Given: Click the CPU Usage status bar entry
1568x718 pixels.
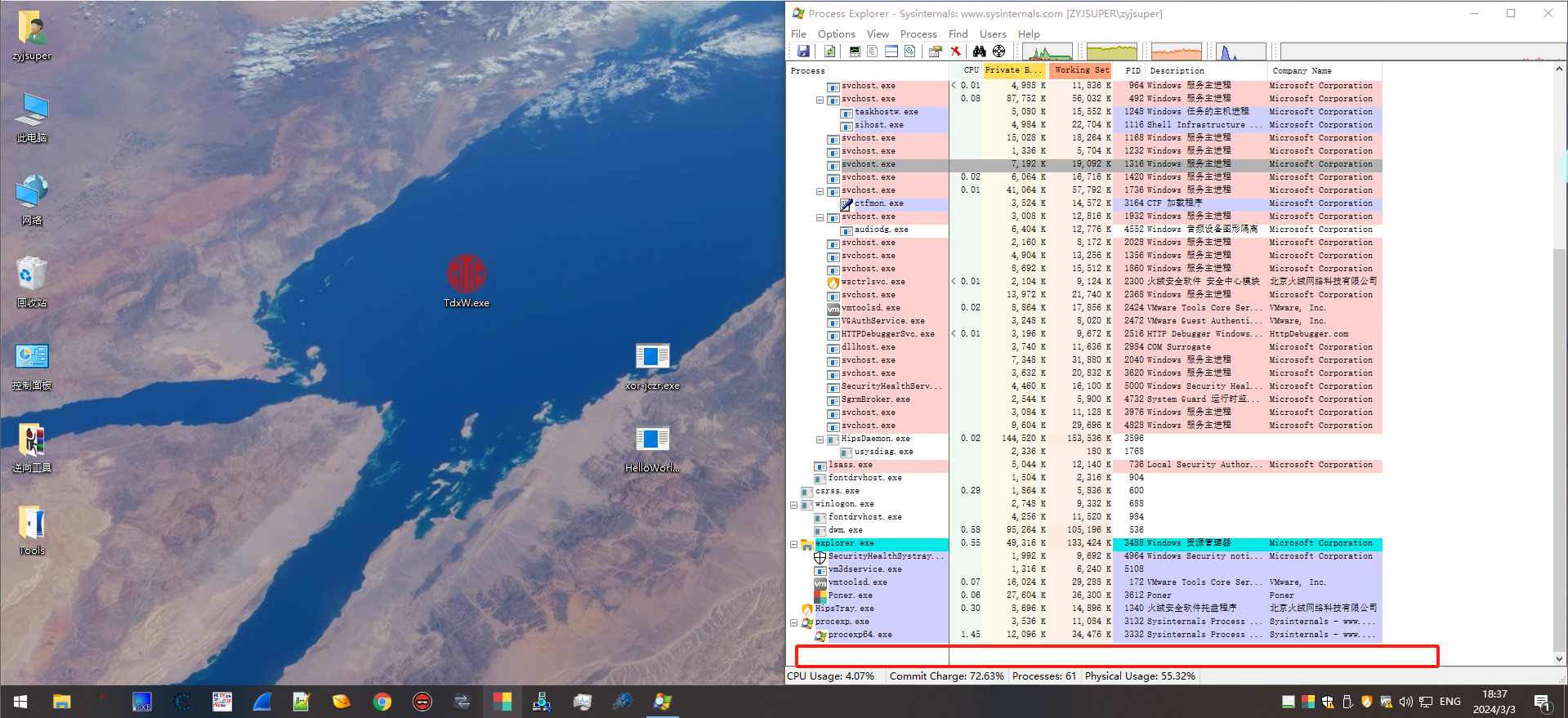Looking at the screenshot, I should [x=831, y=676].
